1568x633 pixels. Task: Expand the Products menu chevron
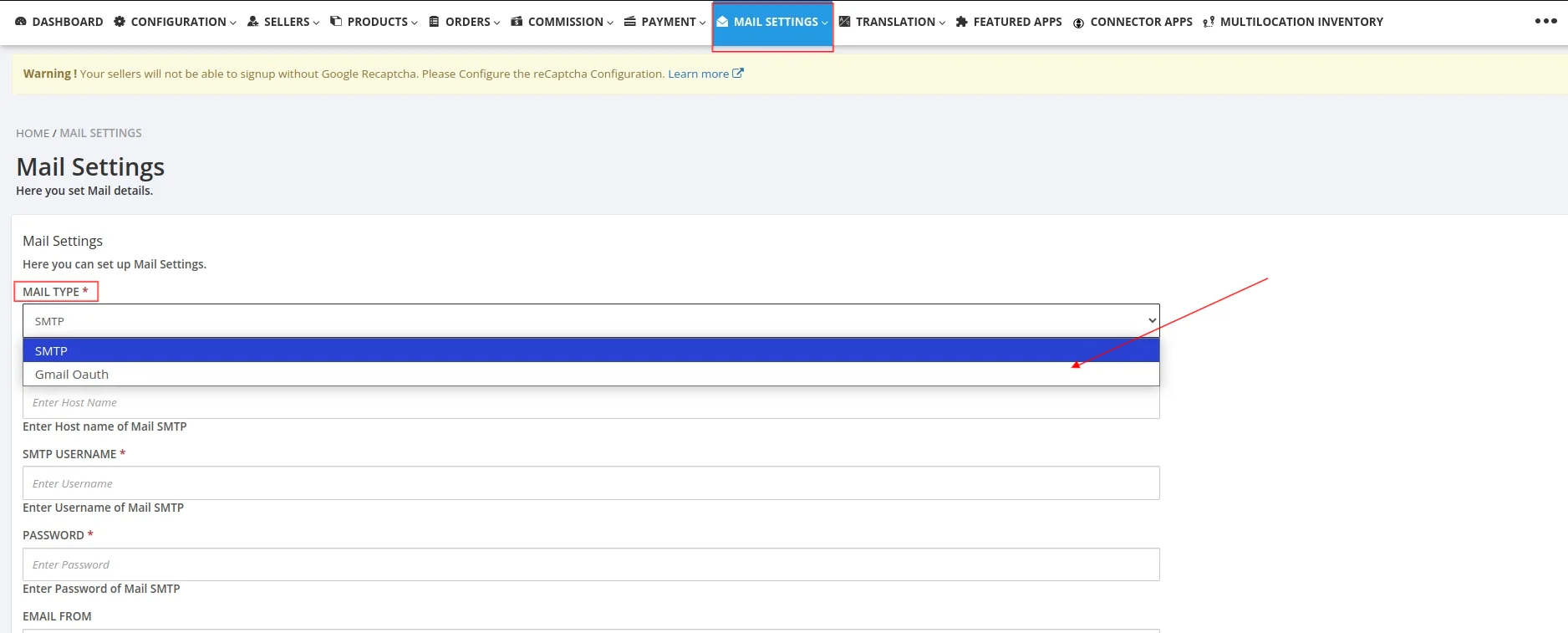click(x=415, y=23)
